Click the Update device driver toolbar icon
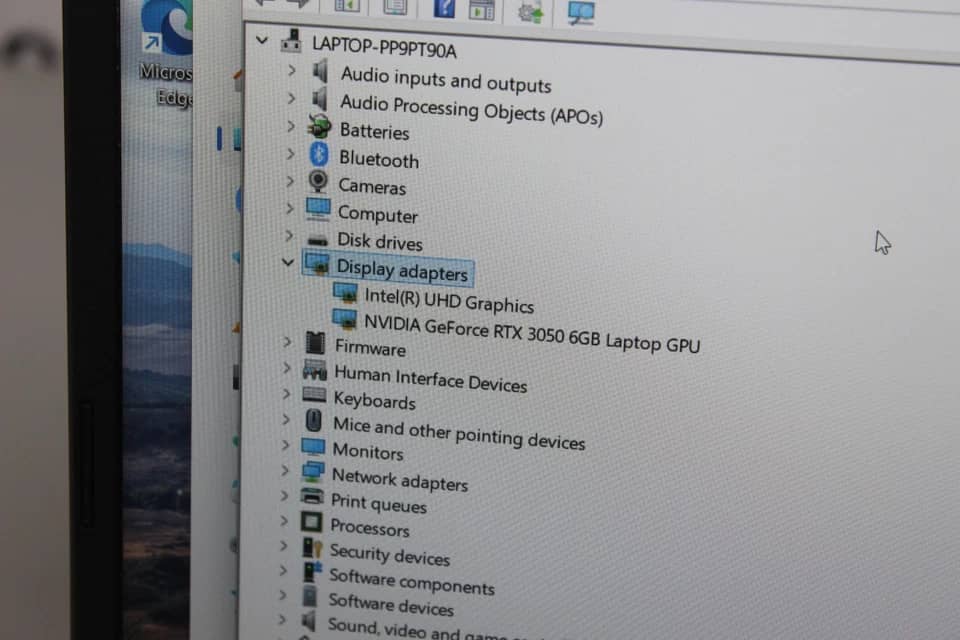The width and height of the screenshot is (960, 640). [x=530, y=10]
